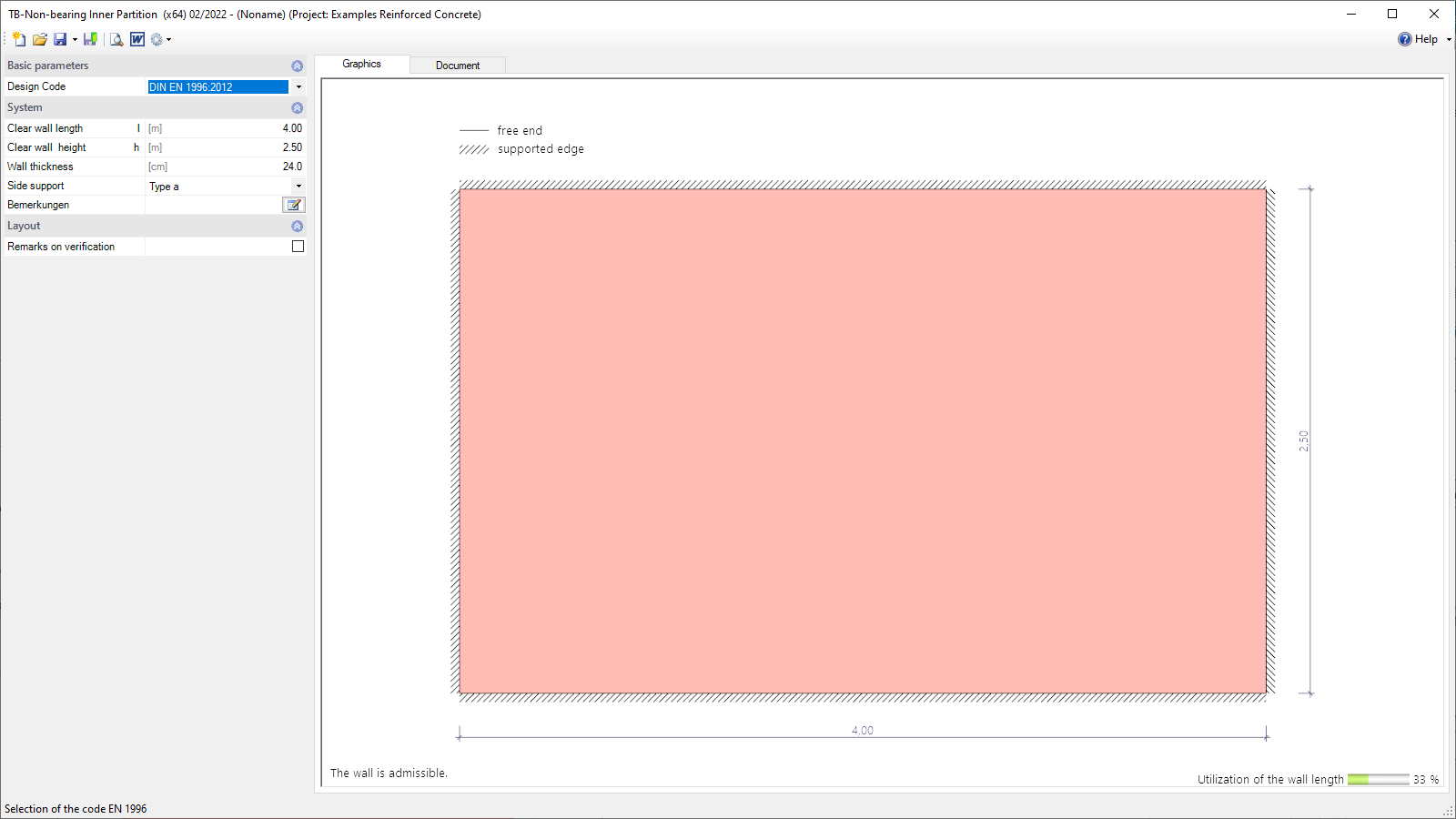Viewport: 1456px width, 819px height.
Task: Open the Design Code dropdown
Action: [298, 86]
